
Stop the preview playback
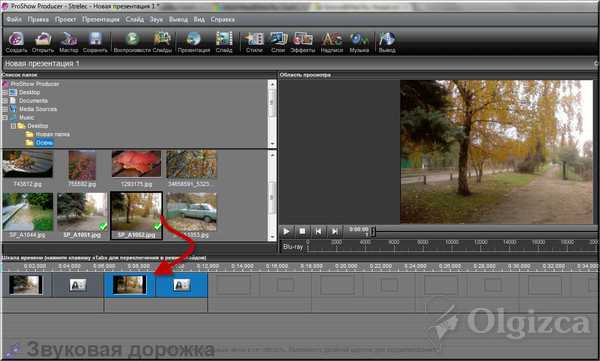pos(302,231)
